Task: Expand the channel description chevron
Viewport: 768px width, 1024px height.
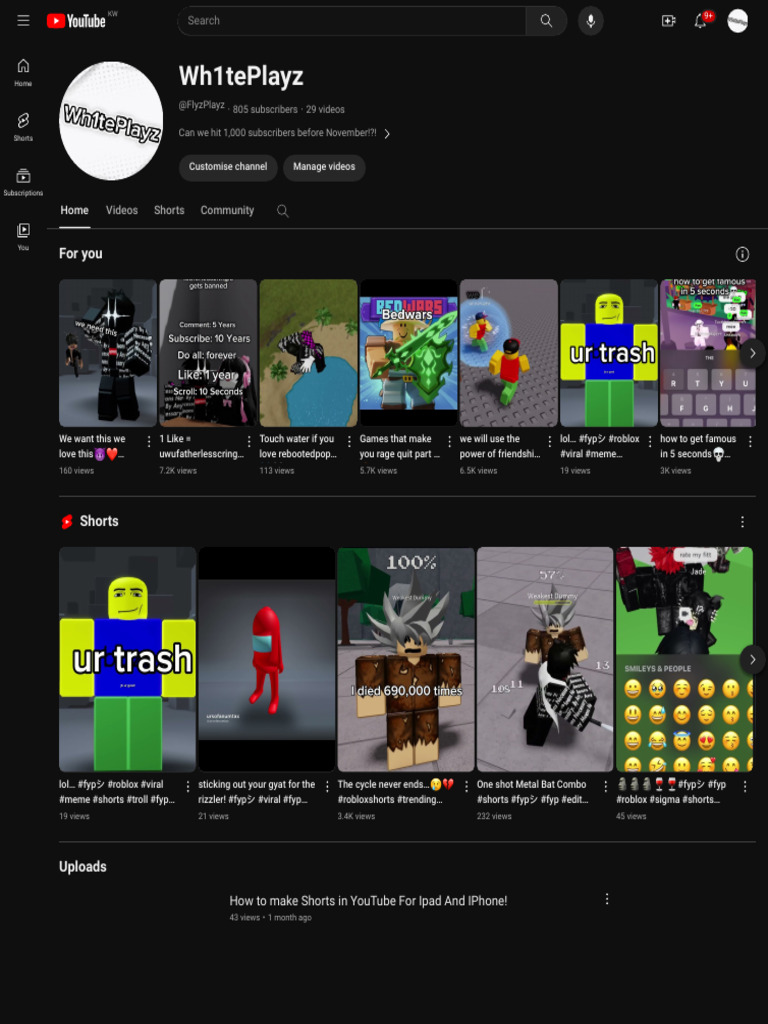Action: click(387, 134)
